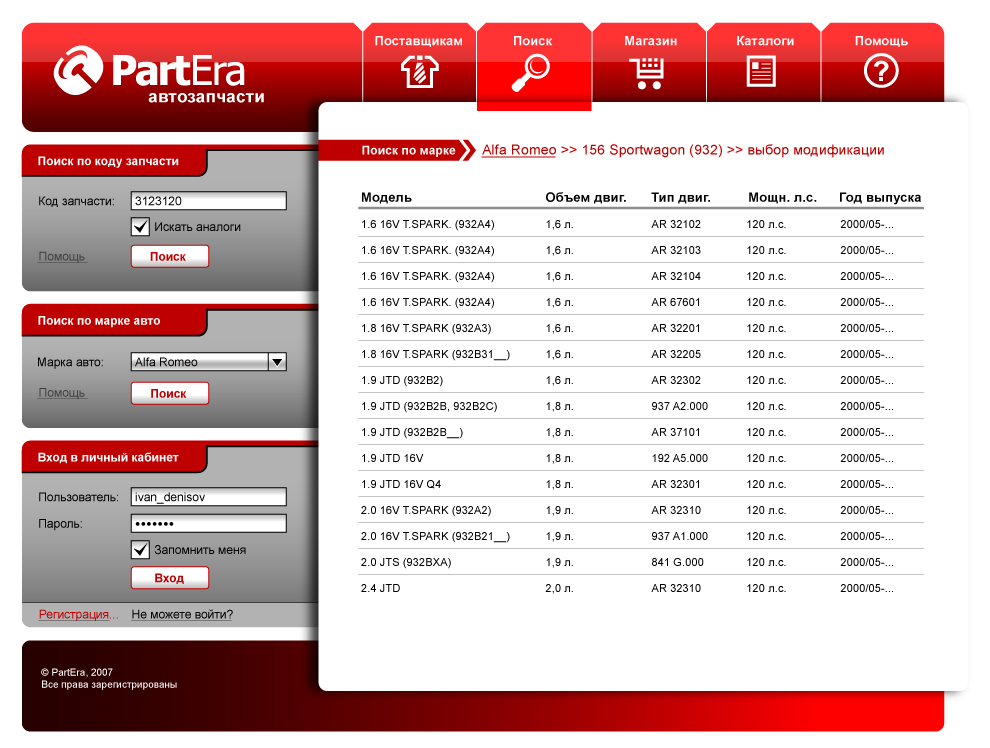Click into the 'Пароль' password field
The image size is (990, 748).
208,524
